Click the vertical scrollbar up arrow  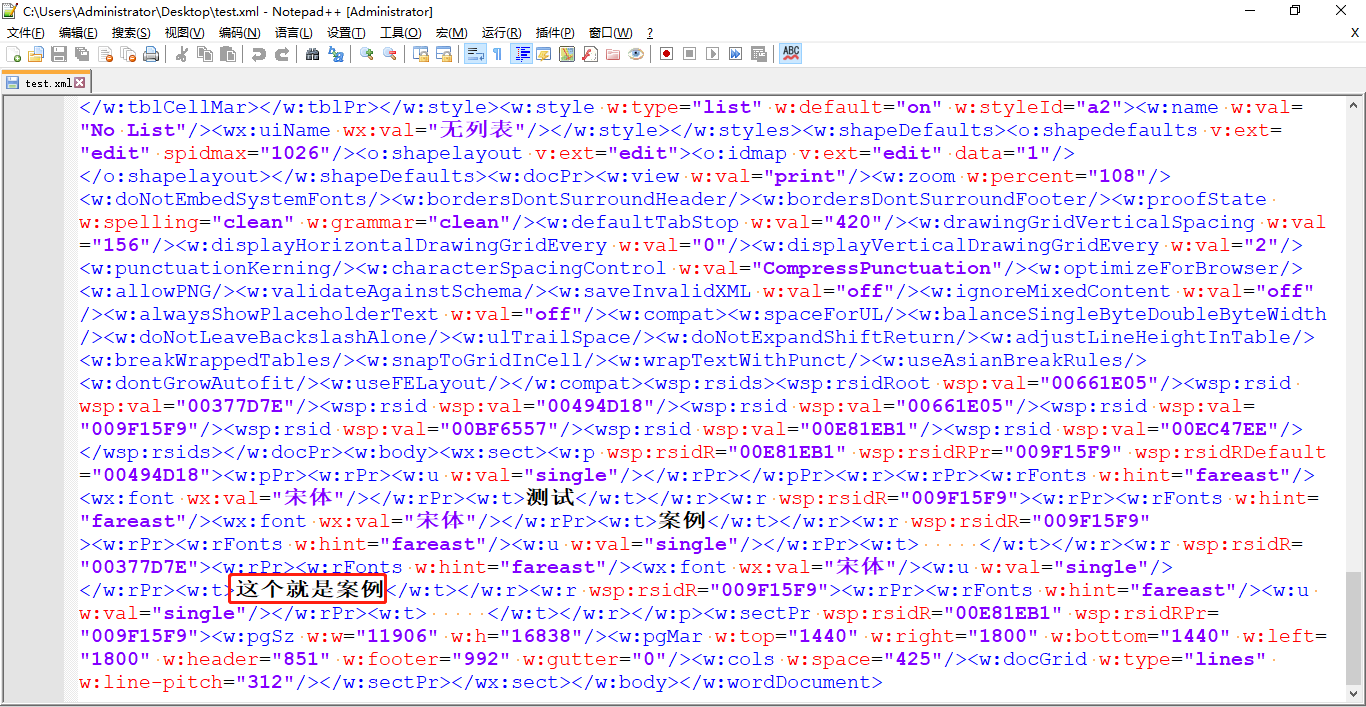pyautogui.click(x=1354, y=105)
